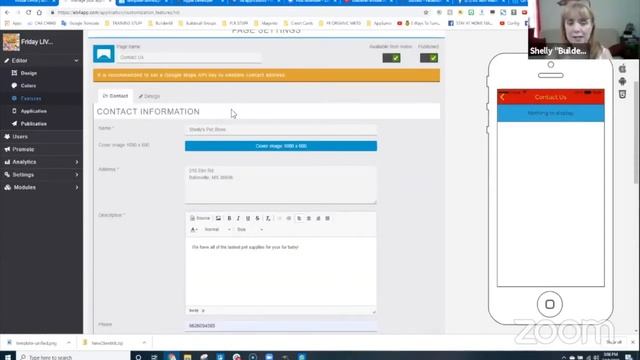Toggle bold formatting in description editor
Screen dimensions: 640x360
[229, 218]
